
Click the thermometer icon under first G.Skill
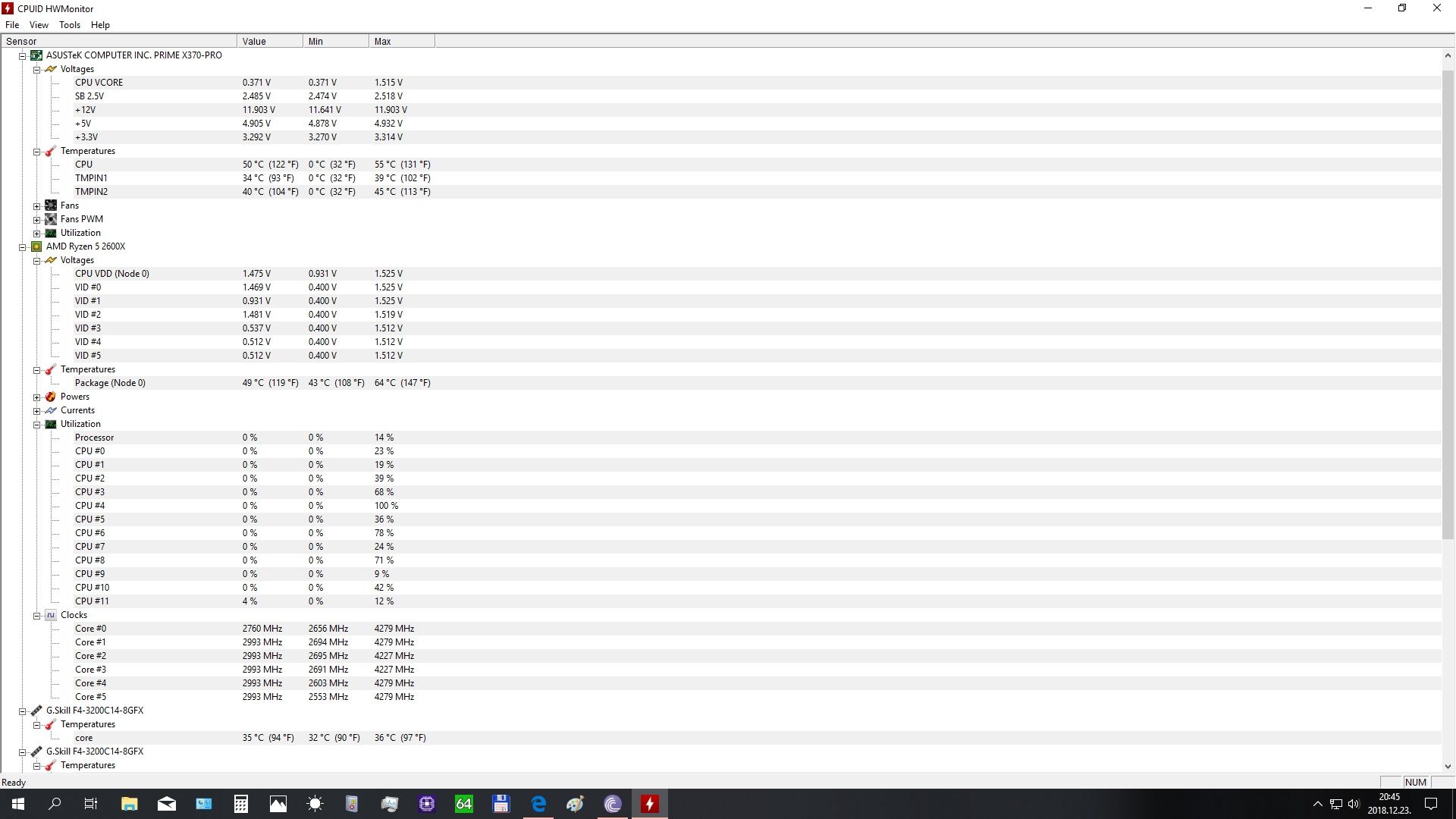click(x=51, y=724)
